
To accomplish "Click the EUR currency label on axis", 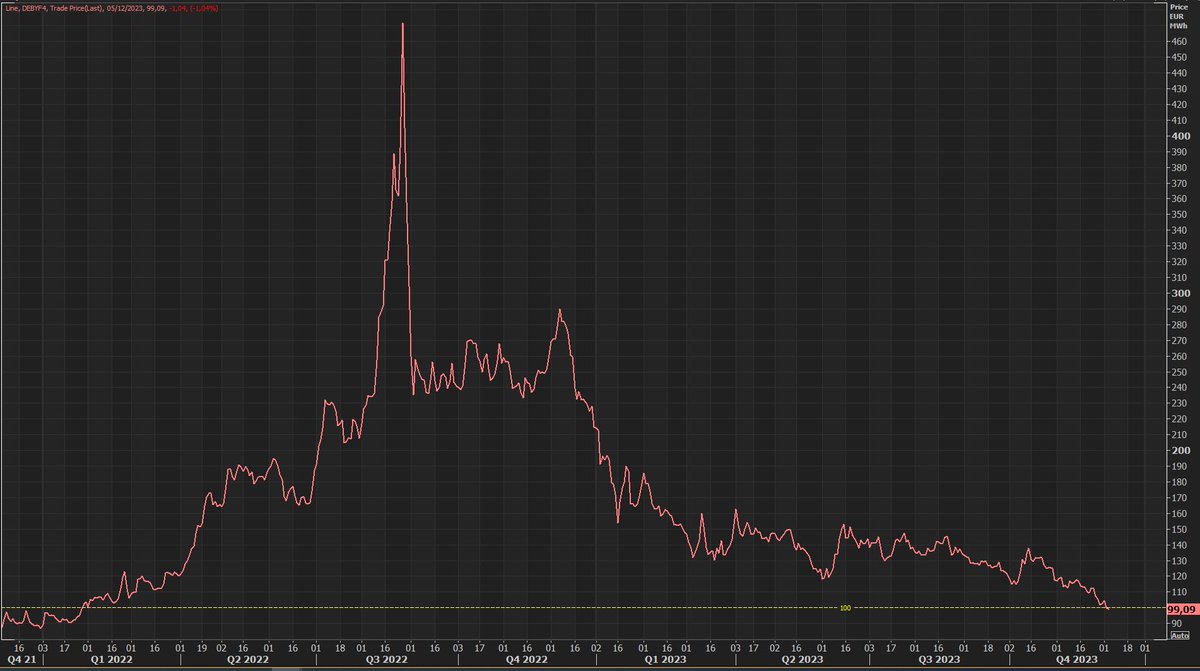I will tap(1176, 17).
